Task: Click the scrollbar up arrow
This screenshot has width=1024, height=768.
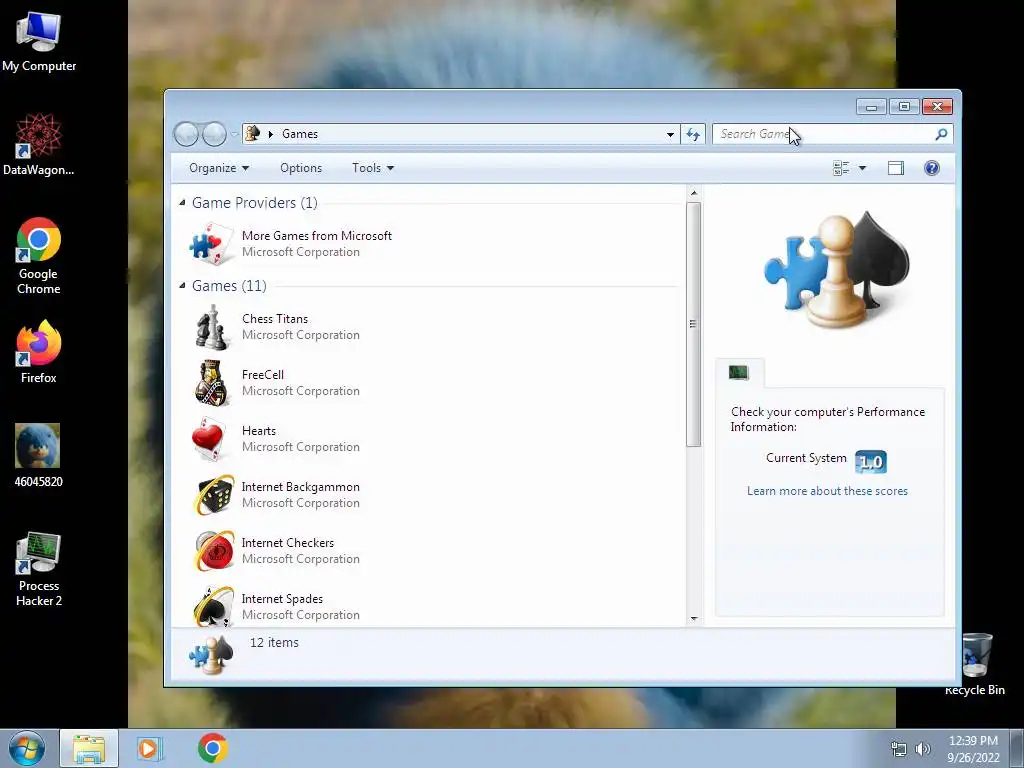Action: [694, 193]
